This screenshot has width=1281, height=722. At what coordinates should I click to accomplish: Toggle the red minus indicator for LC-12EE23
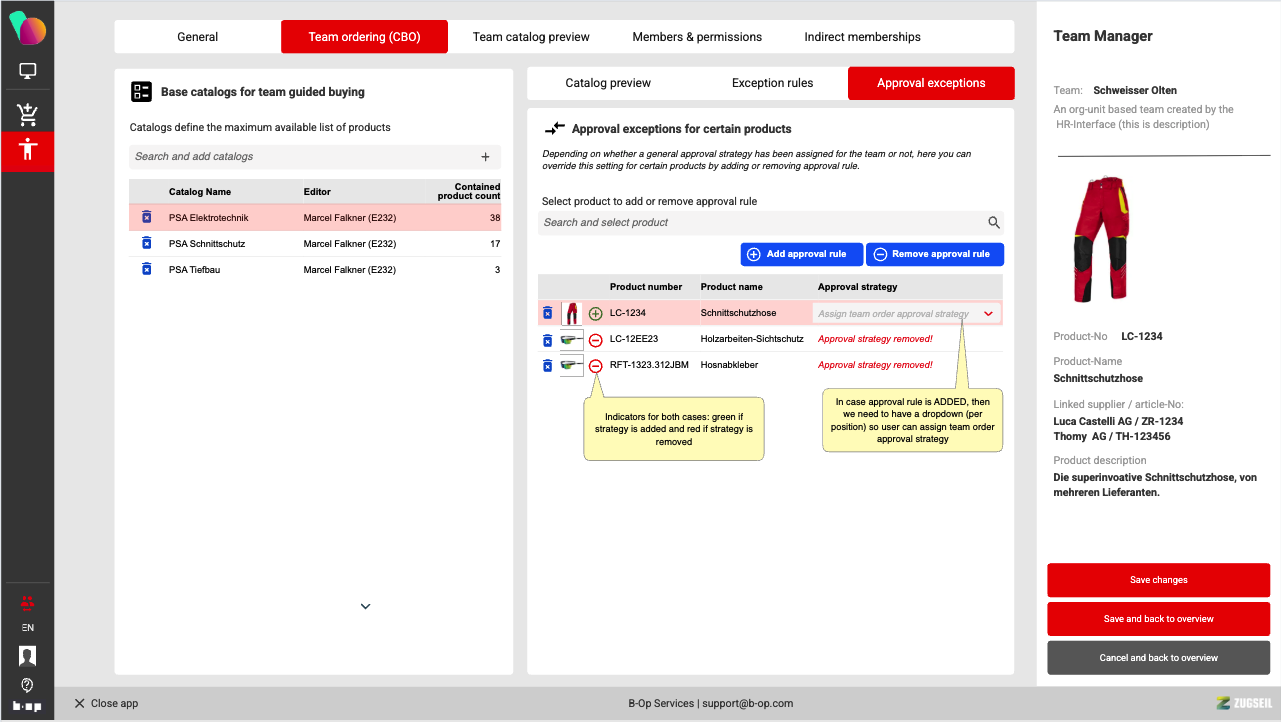pos(596,340)
